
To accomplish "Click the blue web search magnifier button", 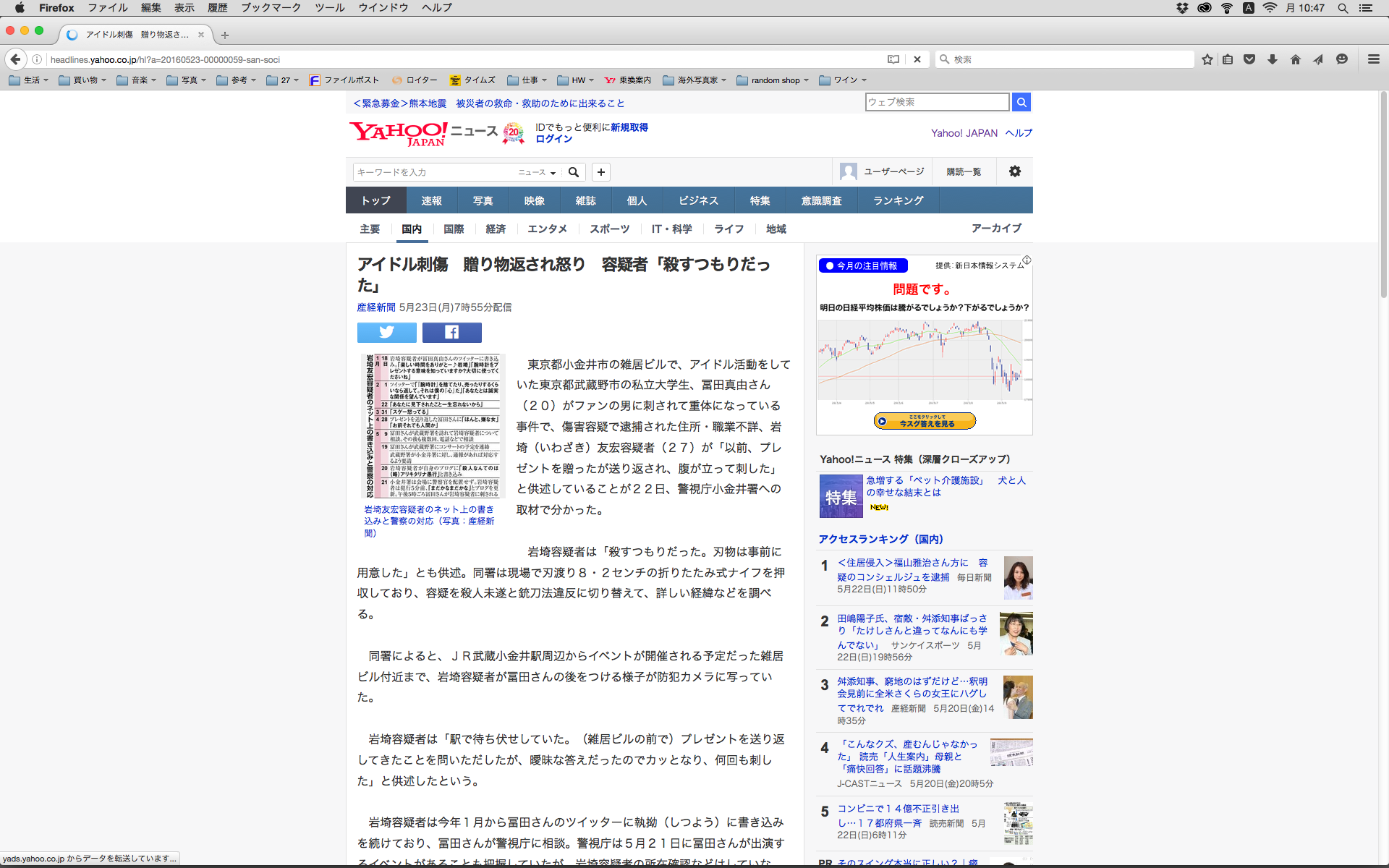I will (x=1021, y=102).
